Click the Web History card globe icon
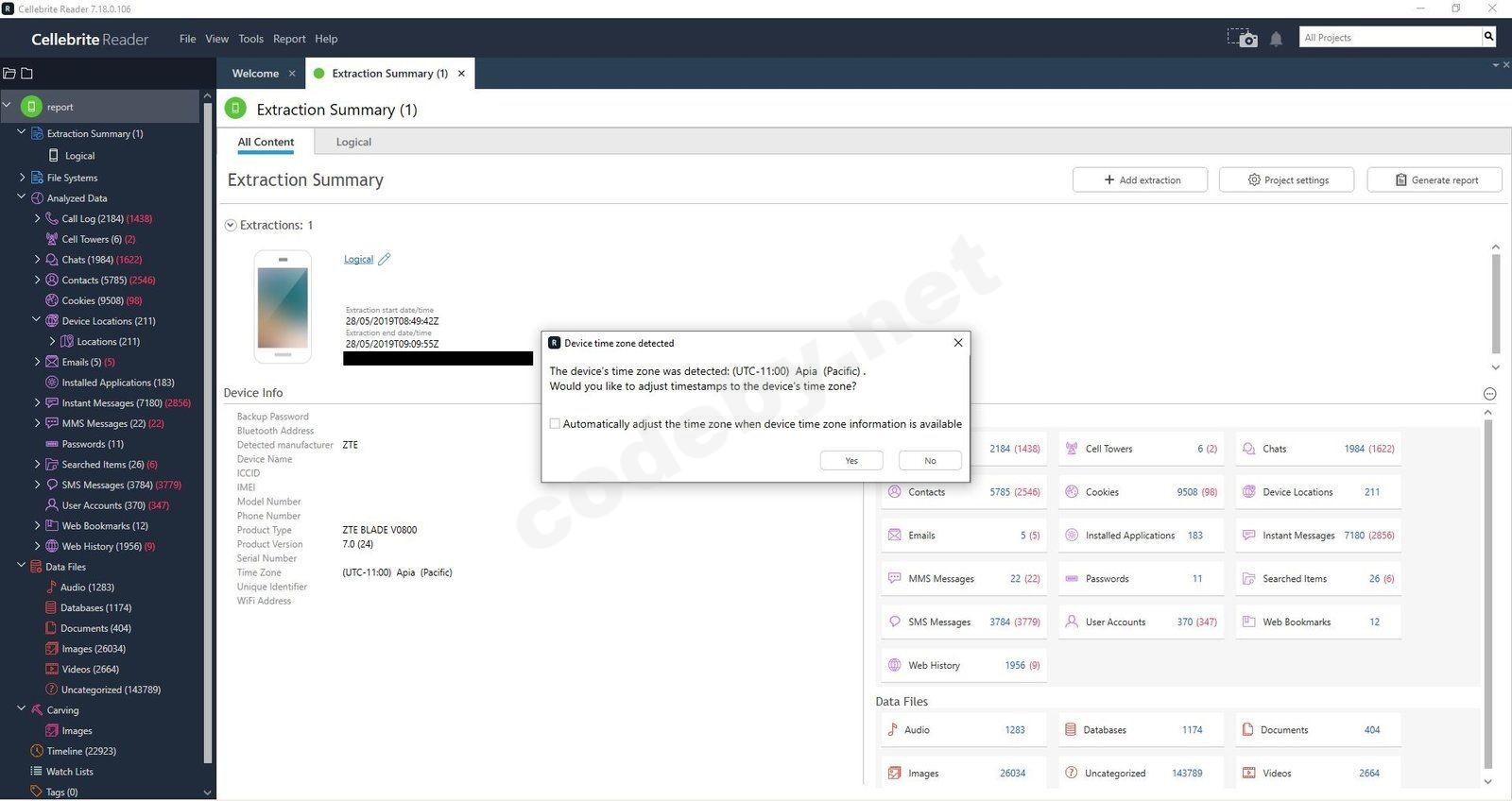1512x801 pixels. click(x=894, y=665)
